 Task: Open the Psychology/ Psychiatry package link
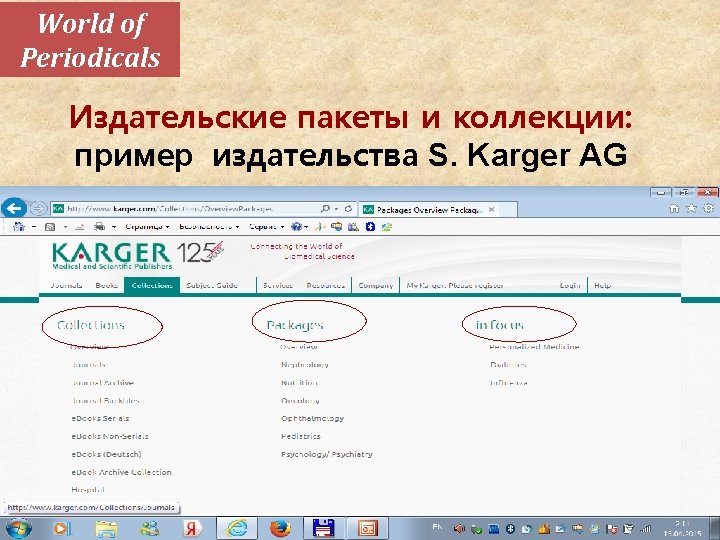pyautogui.click(x=327, y=454)
